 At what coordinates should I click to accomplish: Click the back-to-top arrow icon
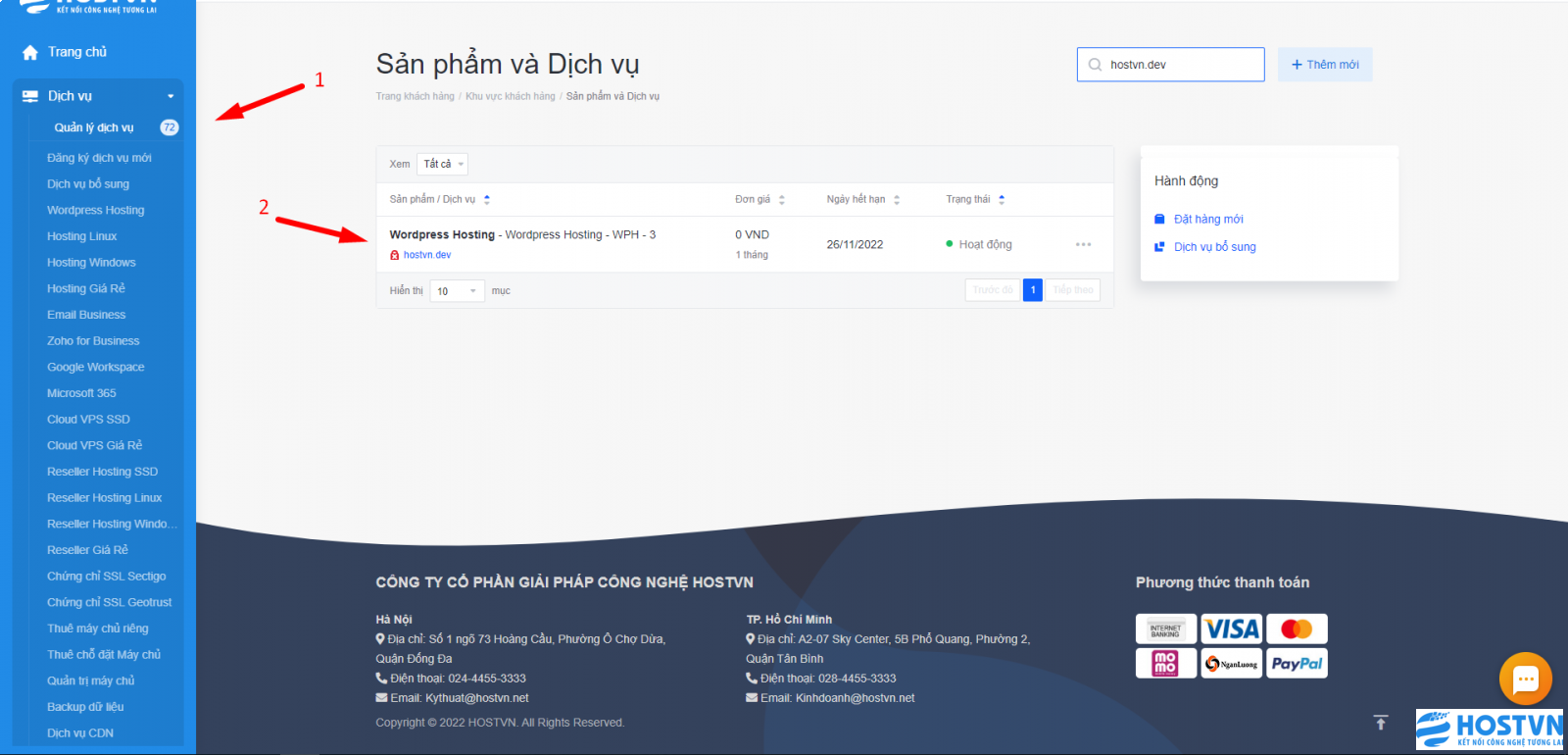1381,723
